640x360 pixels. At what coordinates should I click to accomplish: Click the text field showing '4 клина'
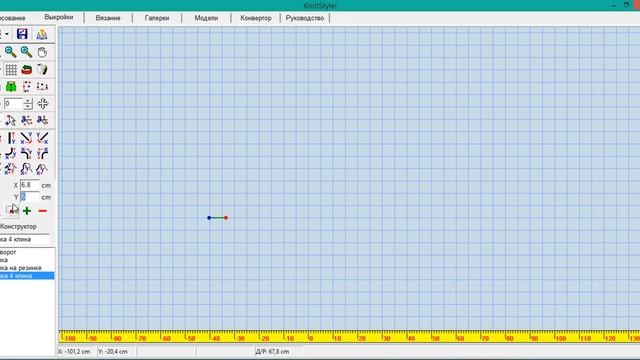(x=24, y=239)
